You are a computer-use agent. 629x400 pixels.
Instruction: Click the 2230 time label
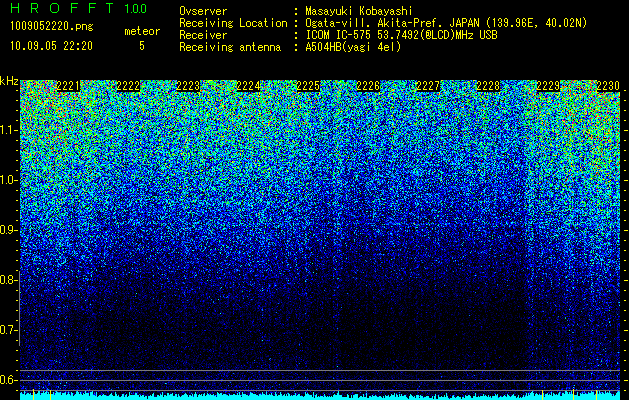[608, 86]
